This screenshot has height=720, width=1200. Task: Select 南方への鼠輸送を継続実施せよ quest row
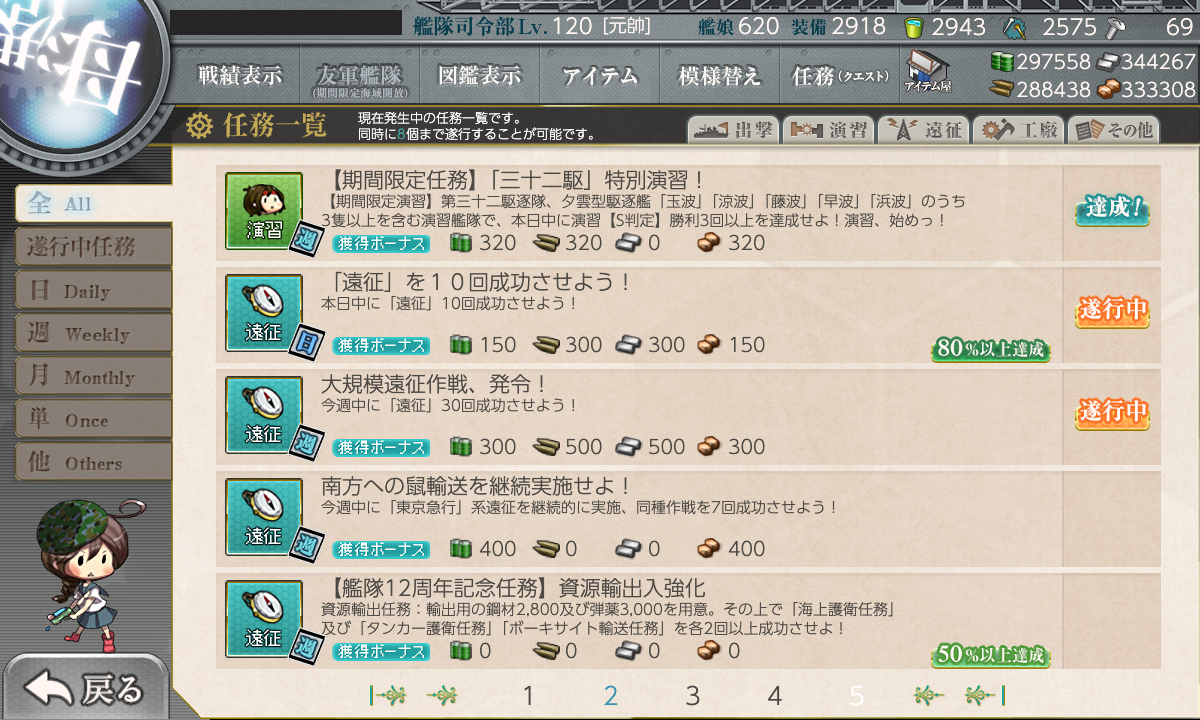coord(688,519)
